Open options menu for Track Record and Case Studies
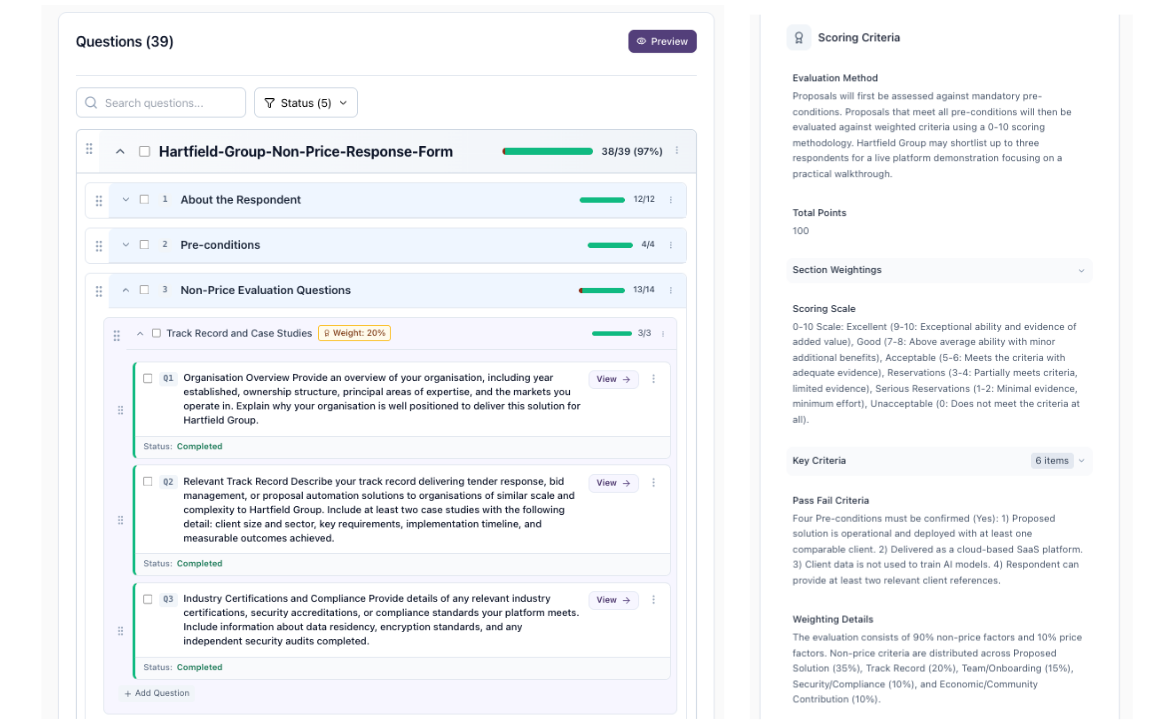Screen dimensions: 1174x724 pyautogui.click(x=663, y=333)
